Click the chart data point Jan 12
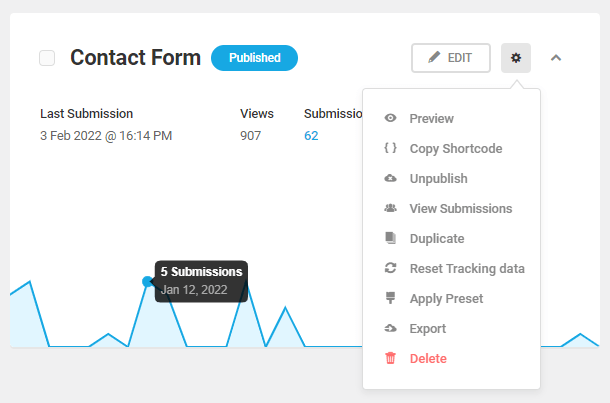 [147, 281]
